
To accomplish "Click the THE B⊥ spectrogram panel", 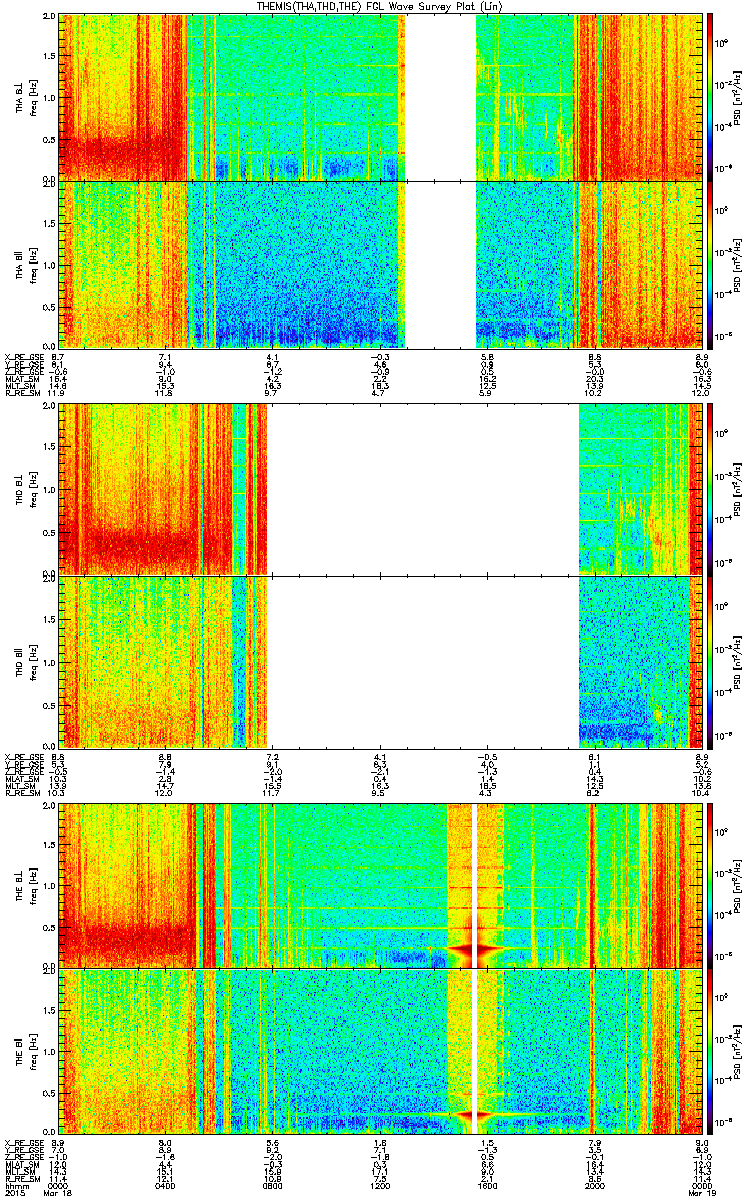I will (379, 886).
